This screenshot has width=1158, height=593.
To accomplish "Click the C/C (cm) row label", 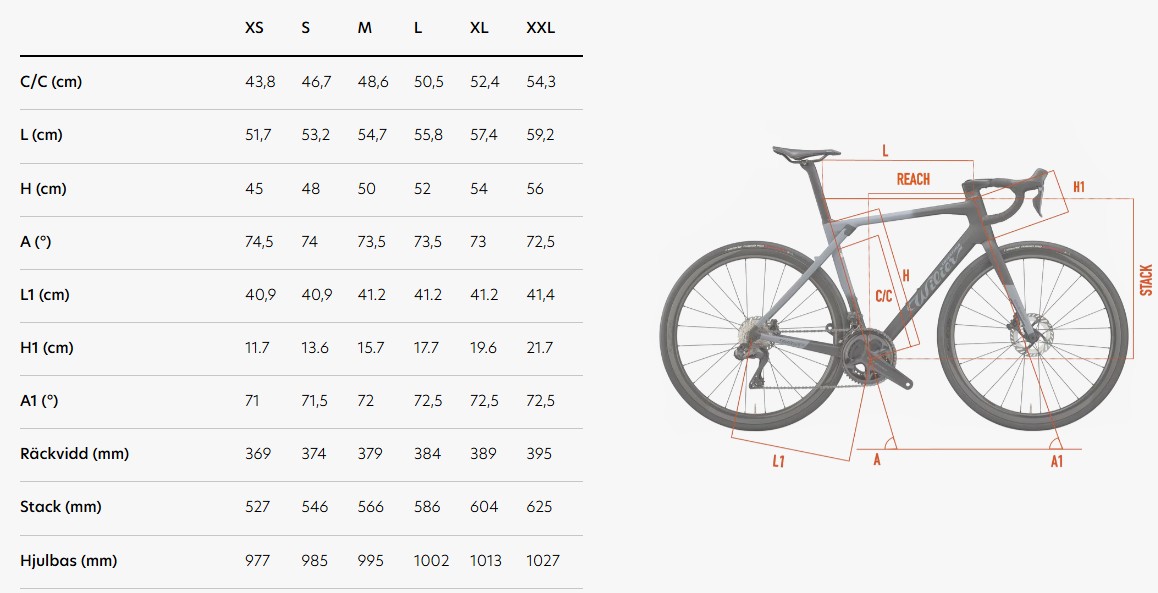I will [x=51, y=82].
